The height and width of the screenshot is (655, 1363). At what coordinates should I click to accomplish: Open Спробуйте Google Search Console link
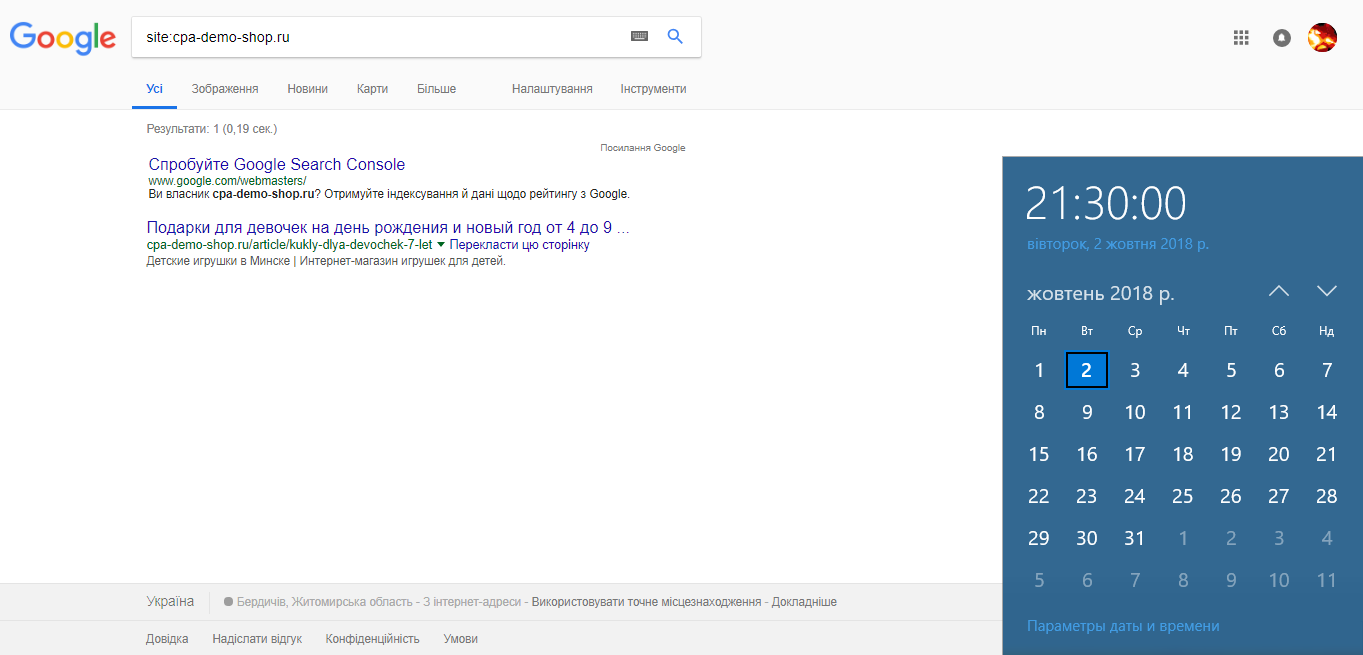click(277, 165)
